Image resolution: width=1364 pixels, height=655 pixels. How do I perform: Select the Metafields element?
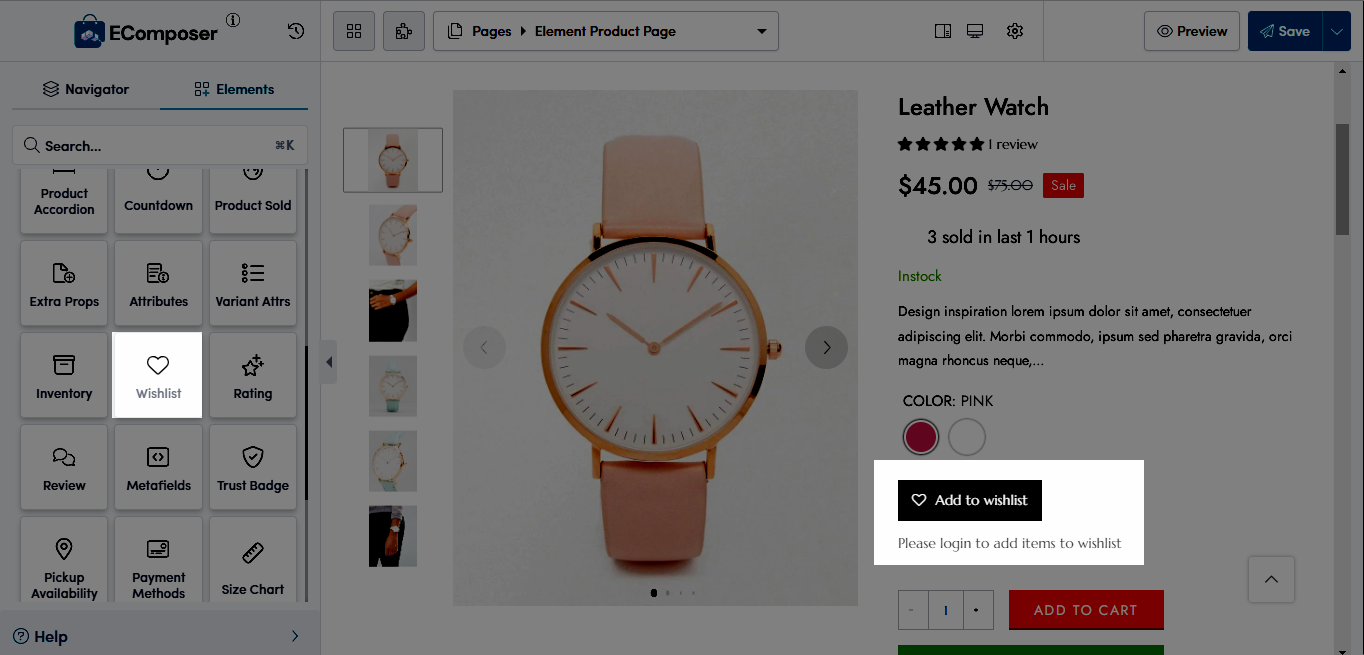[158, 467]
